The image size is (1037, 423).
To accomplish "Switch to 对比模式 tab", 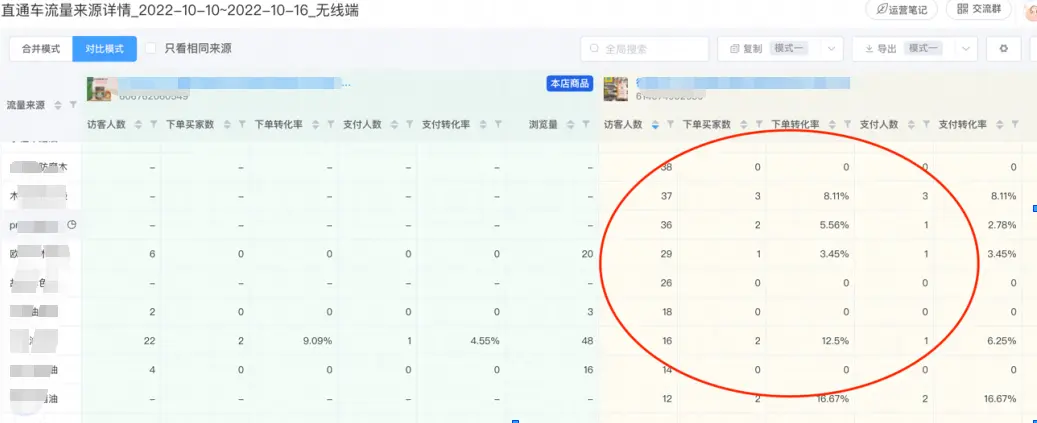I will [x=104, y=49].
